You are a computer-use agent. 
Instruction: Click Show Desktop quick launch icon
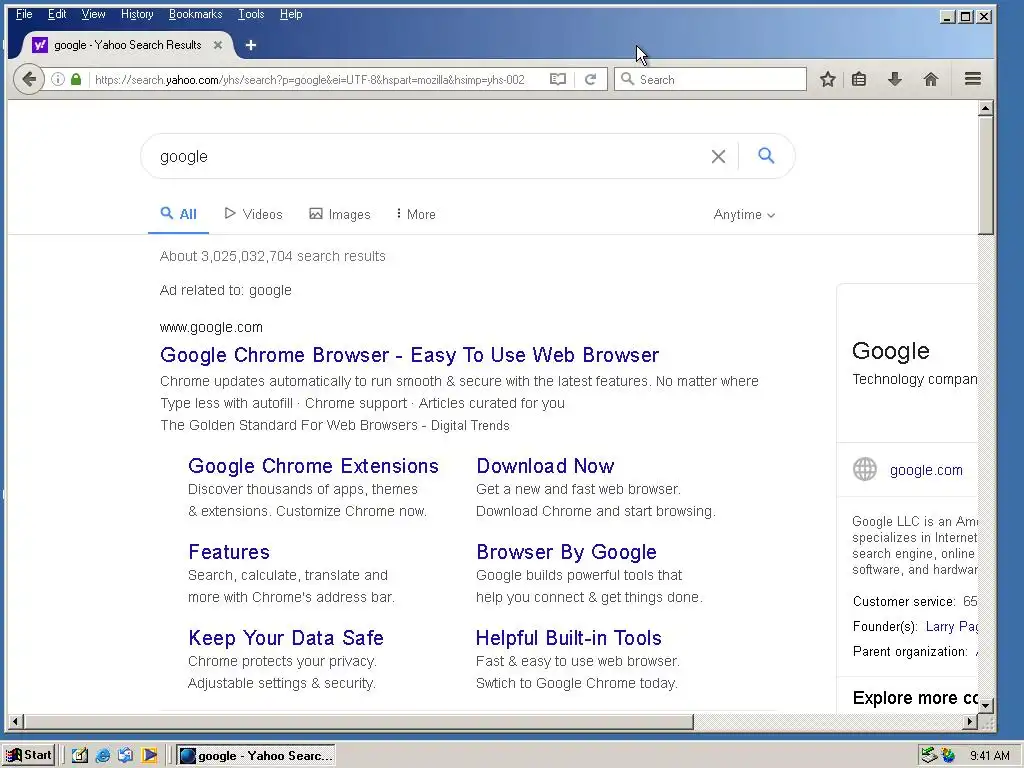tap(80, 756)
